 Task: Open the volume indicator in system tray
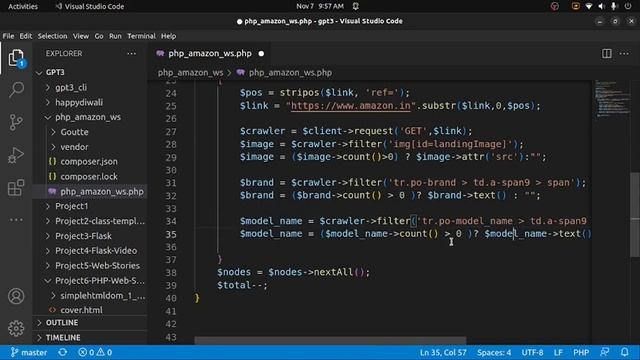[x=601, y=6]
